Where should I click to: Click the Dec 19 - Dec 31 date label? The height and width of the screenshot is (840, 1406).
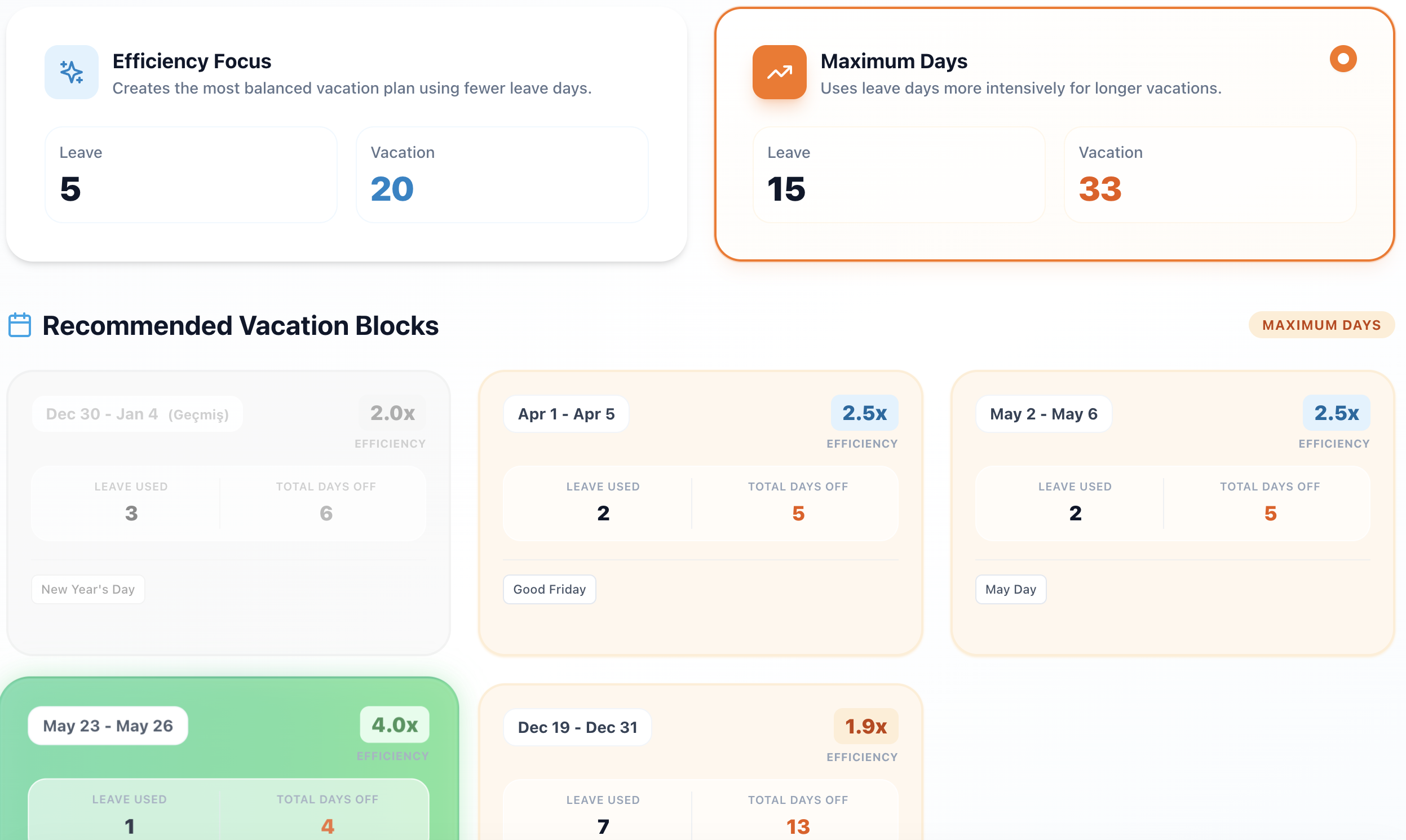(x=577, y=727)
